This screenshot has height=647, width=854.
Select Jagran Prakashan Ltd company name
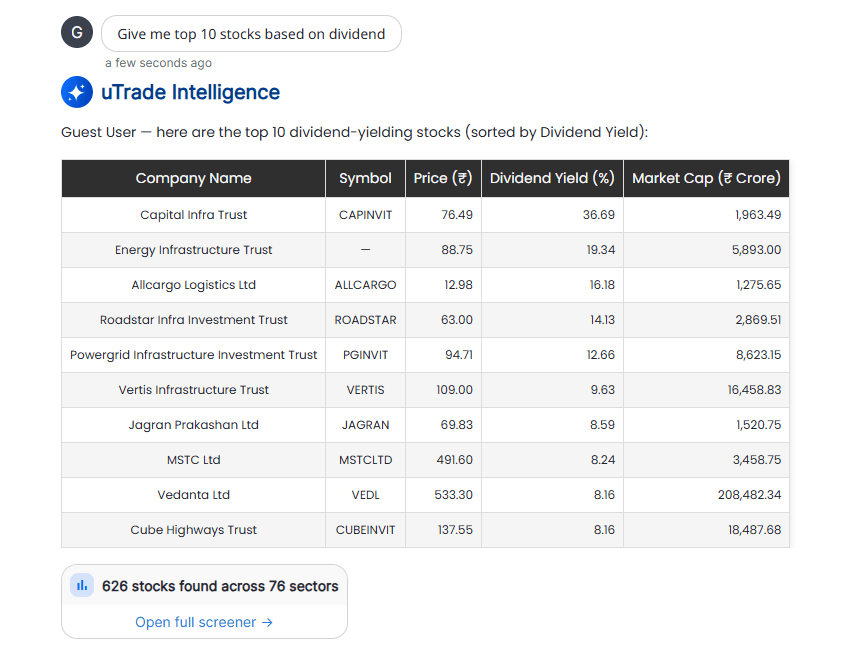193,425
